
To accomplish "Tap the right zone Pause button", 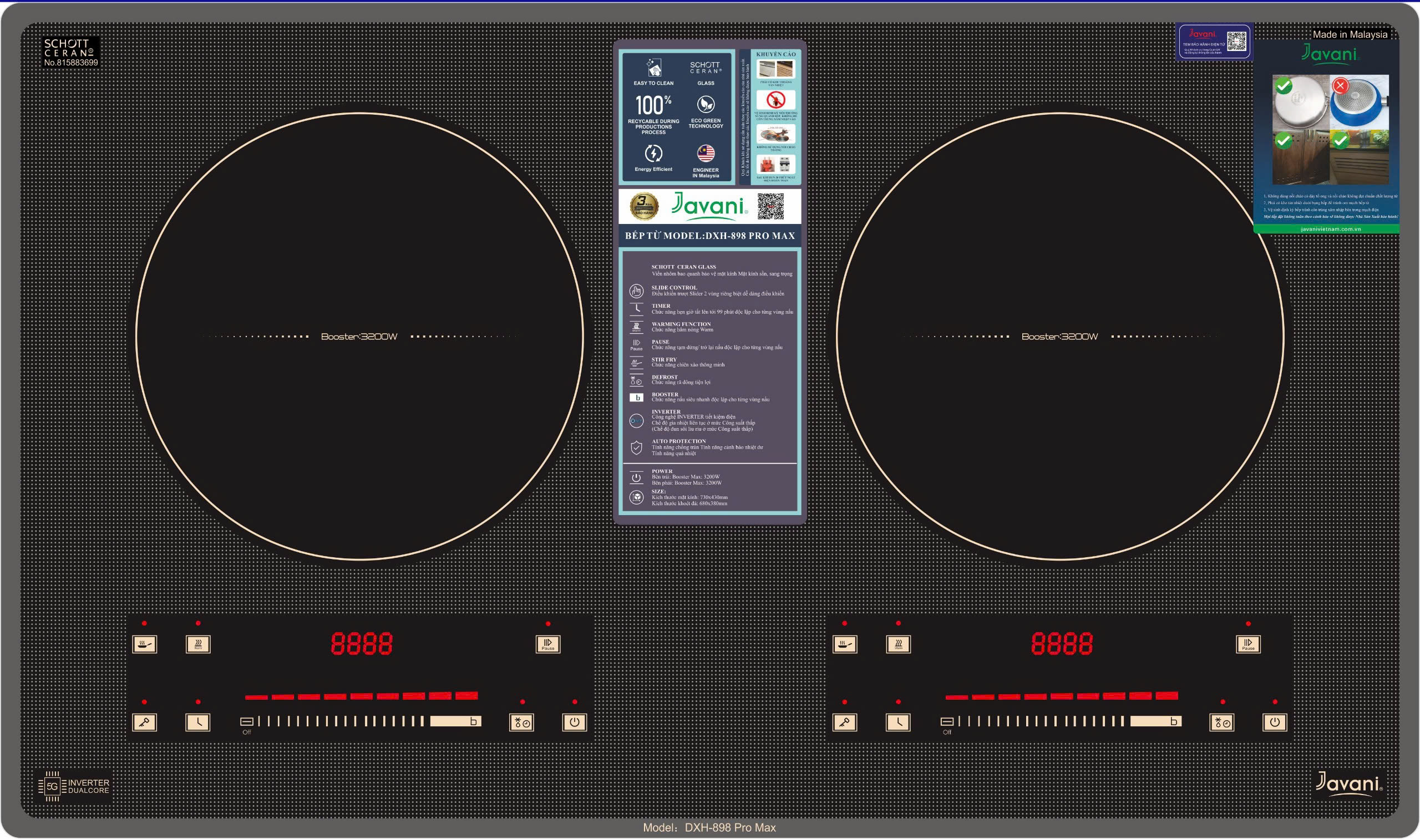I will tap(1248, 644).
